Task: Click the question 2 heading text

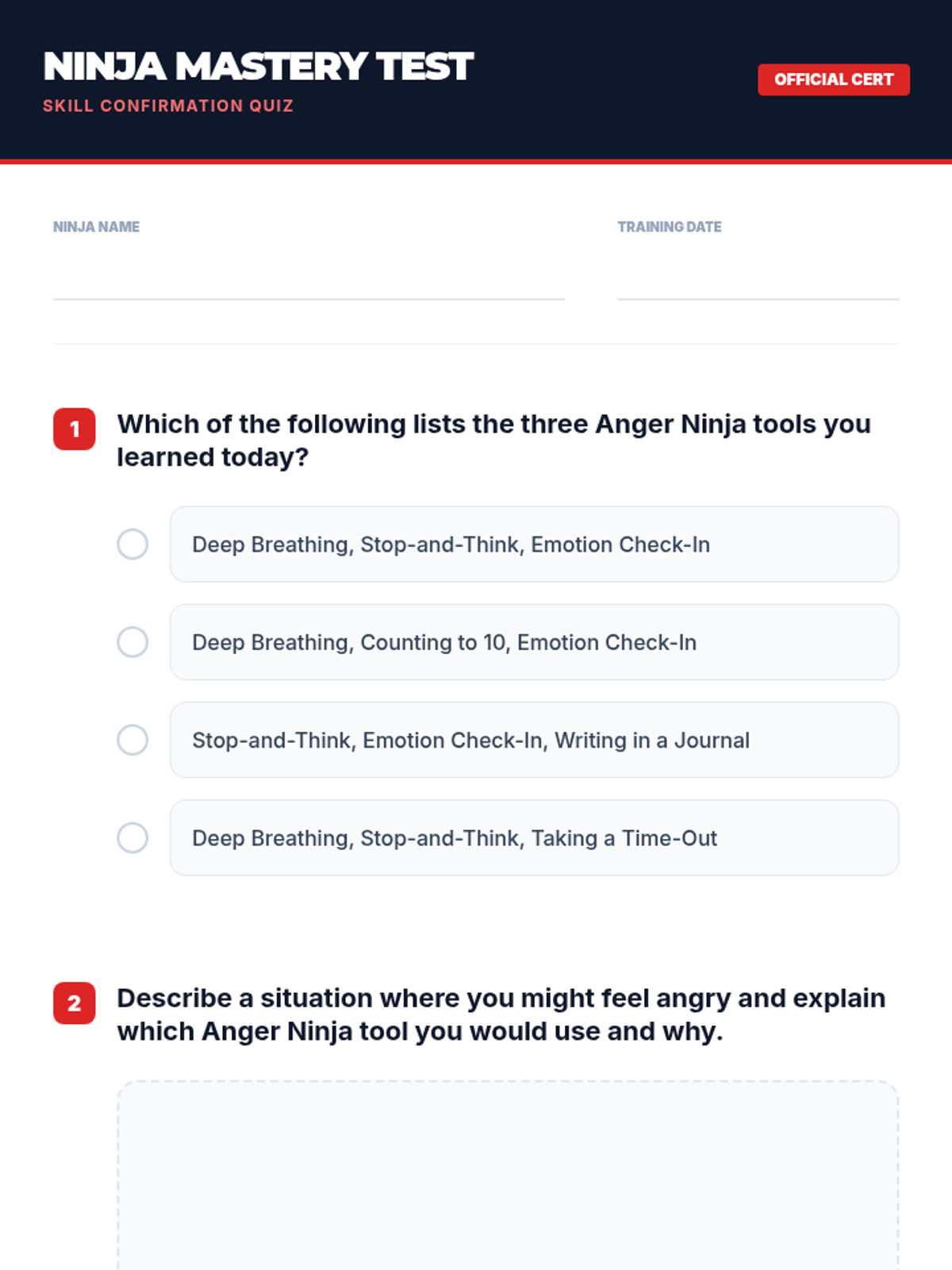Action: [501, 1014]
